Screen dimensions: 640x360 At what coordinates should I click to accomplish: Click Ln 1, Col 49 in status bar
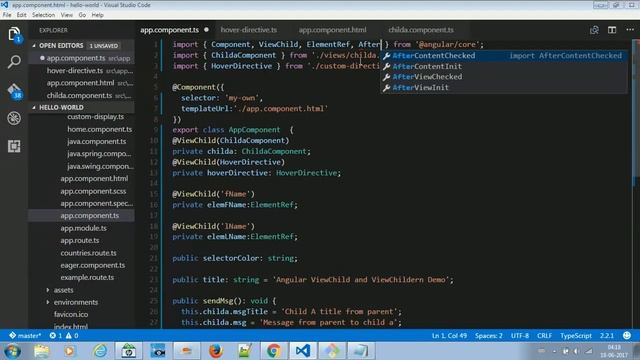449,336
